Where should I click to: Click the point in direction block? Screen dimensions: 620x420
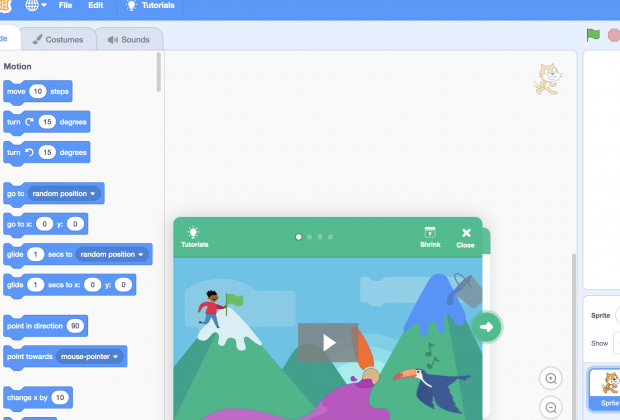click(45, 326)
